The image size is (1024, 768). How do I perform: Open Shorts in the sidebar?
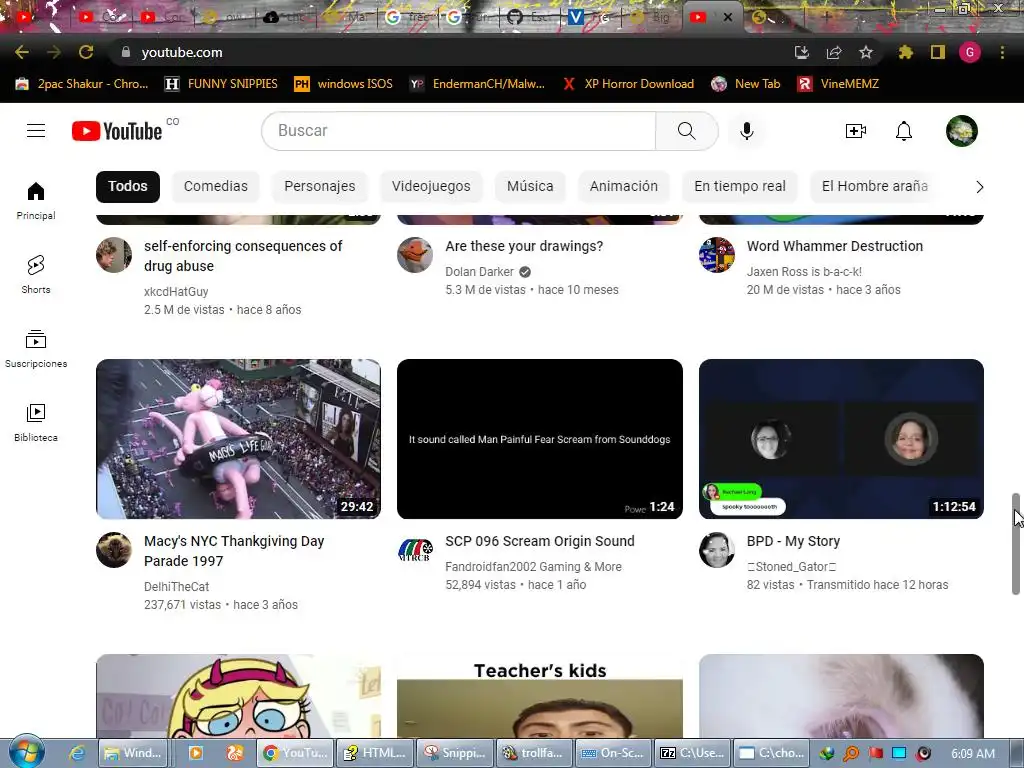point(36,274)
